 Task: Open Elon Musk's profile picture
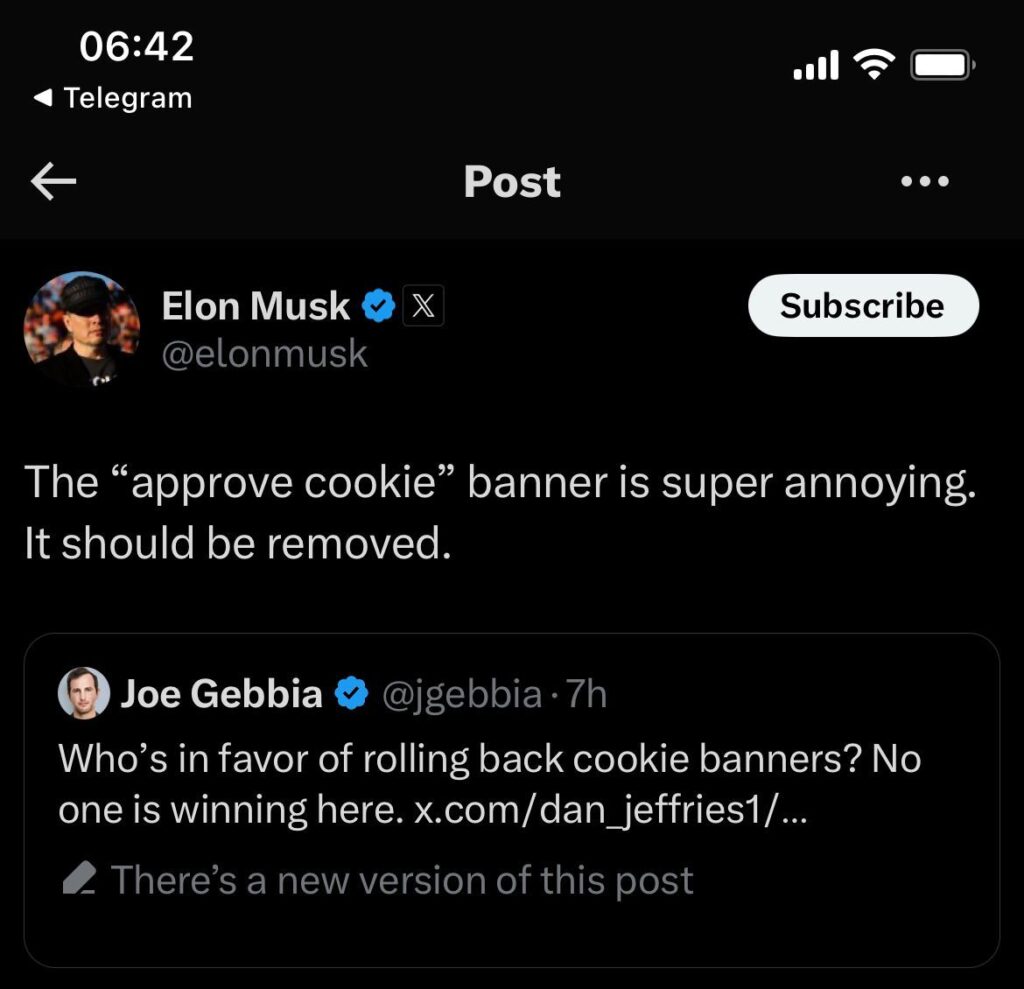(82, 329)
